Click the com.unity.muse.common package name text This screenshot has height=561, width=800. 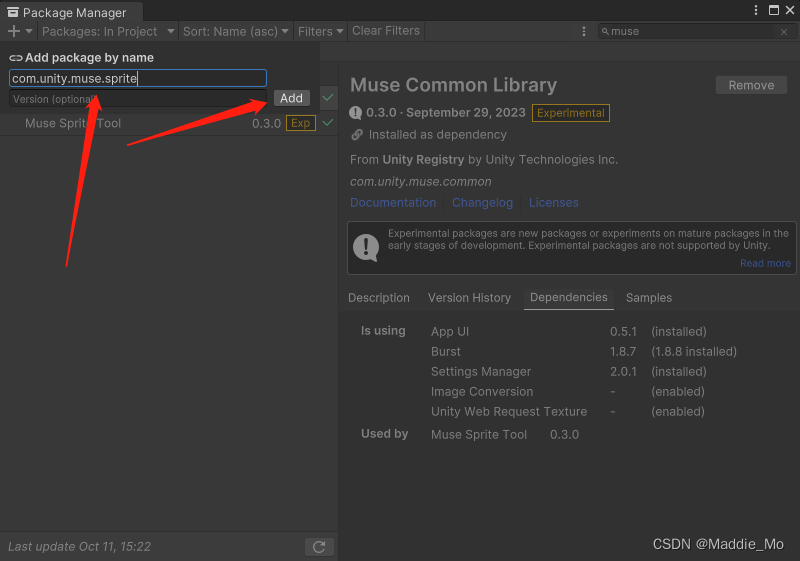[x=420, y=182]
